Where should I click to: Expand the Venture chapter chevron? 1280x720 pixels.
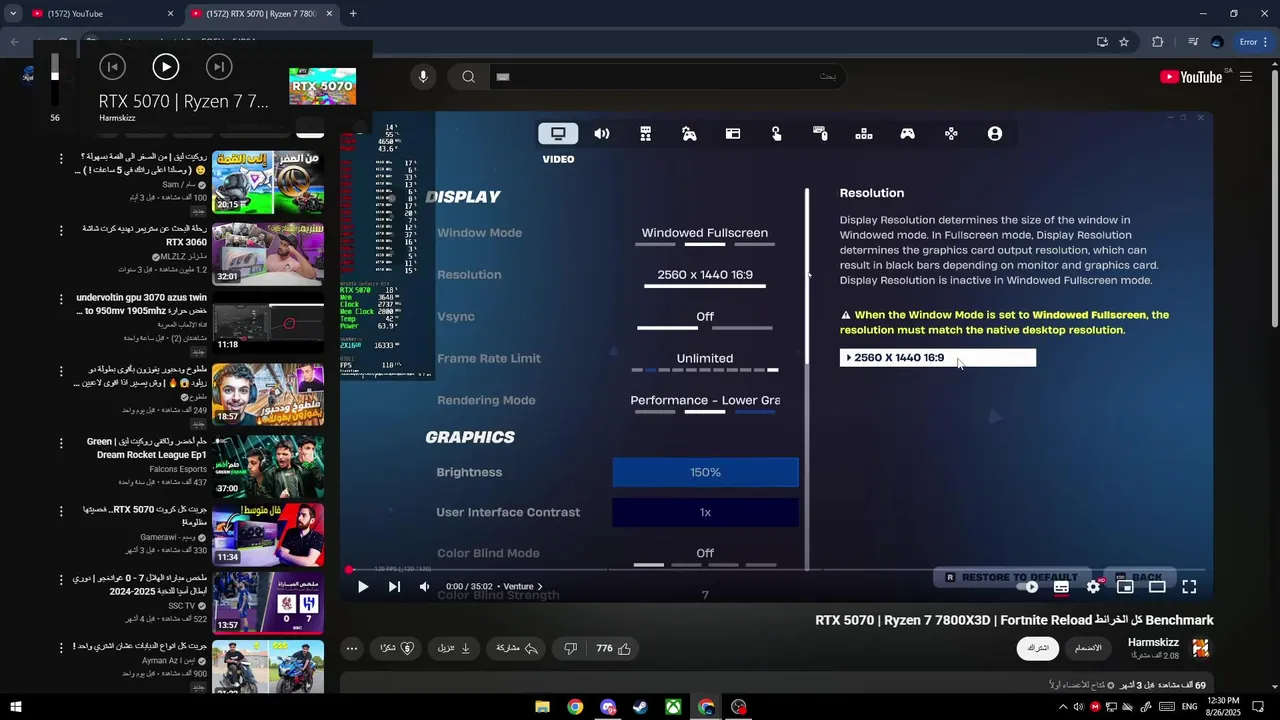[x=540, y=587]
